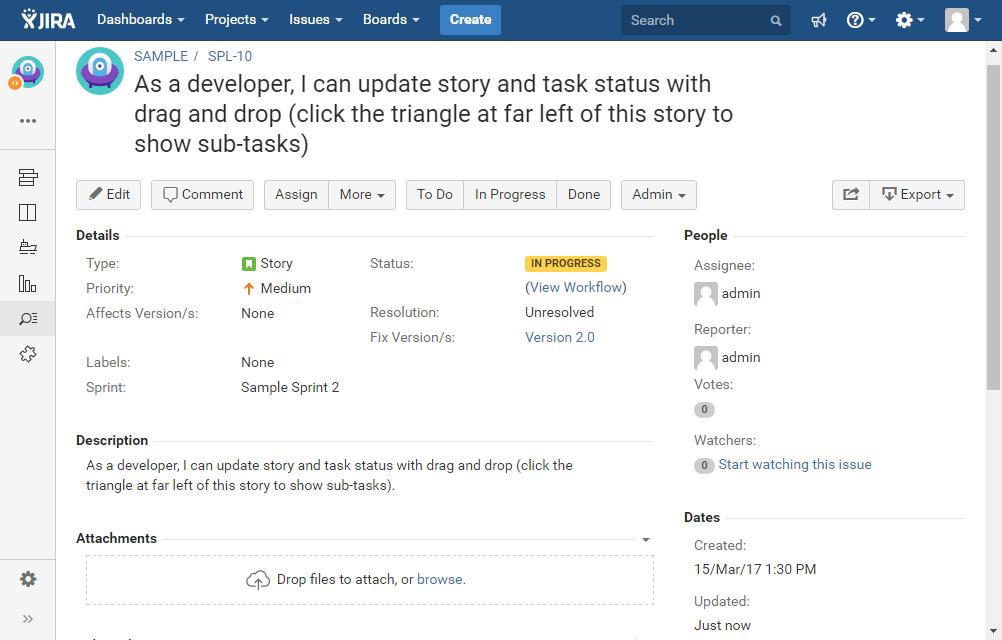Open the Boards menu
The image size is (1002, 640).
[390, 20]
